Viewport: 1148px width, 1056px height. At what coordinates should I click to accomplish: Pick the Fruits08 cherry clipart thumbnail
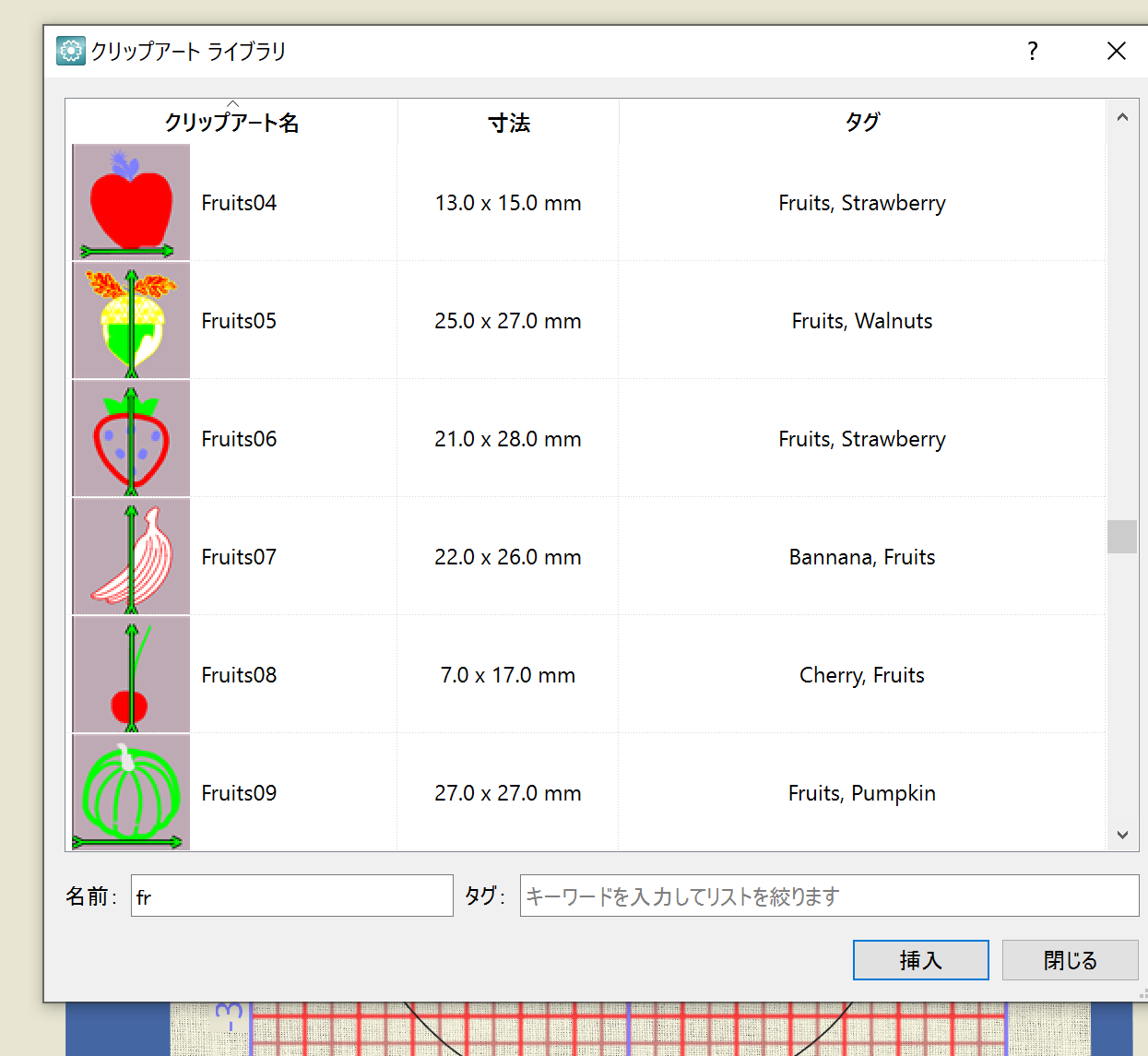click(x=131, y=674)
